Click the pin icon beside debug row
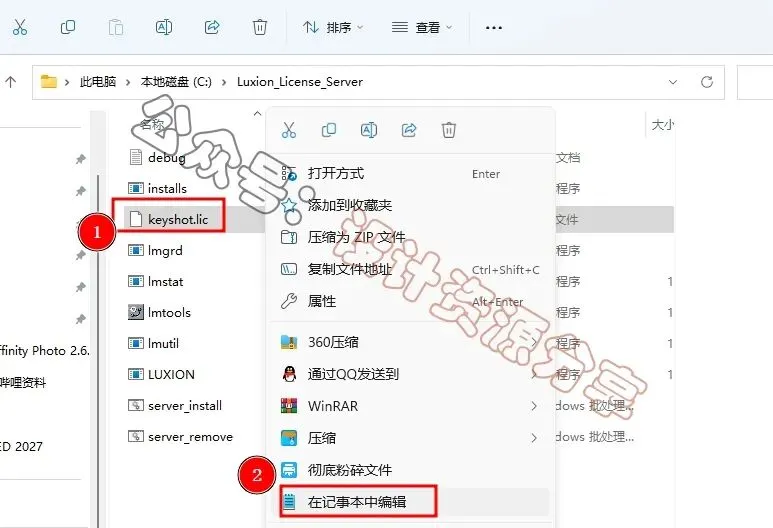The width and height of the screenshot is (773, 528). (80, 159)
